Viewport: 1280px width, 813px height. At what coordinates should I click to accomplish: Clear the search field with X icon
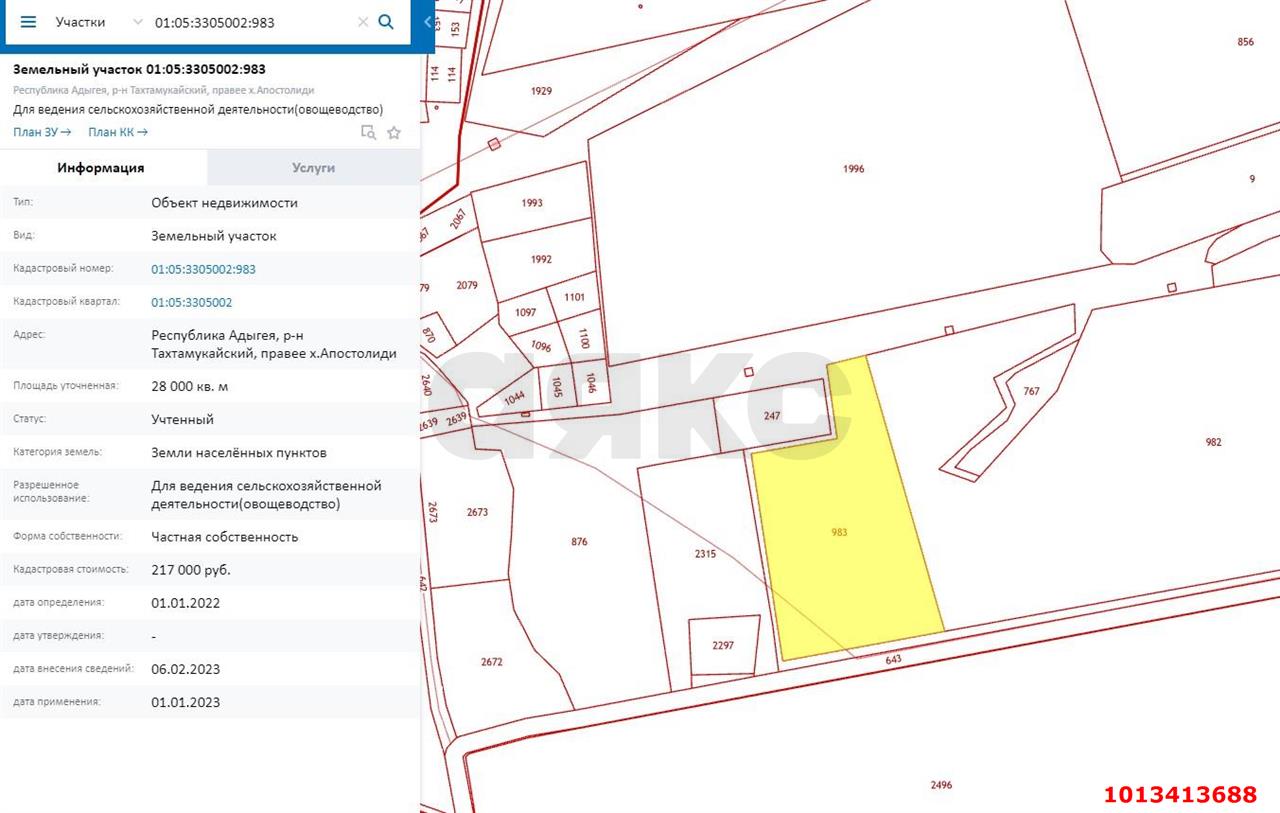(363, 22)
